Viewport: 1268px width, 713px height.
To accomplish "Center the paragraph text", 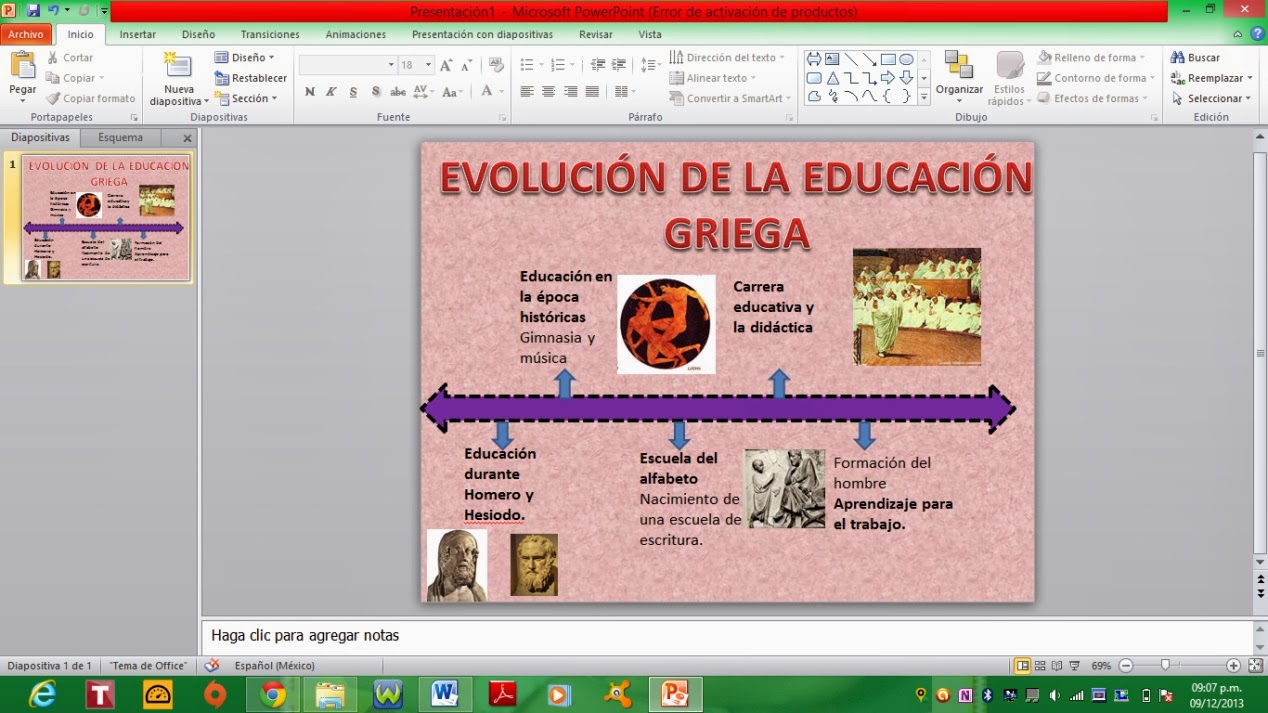I will (548, 91).
